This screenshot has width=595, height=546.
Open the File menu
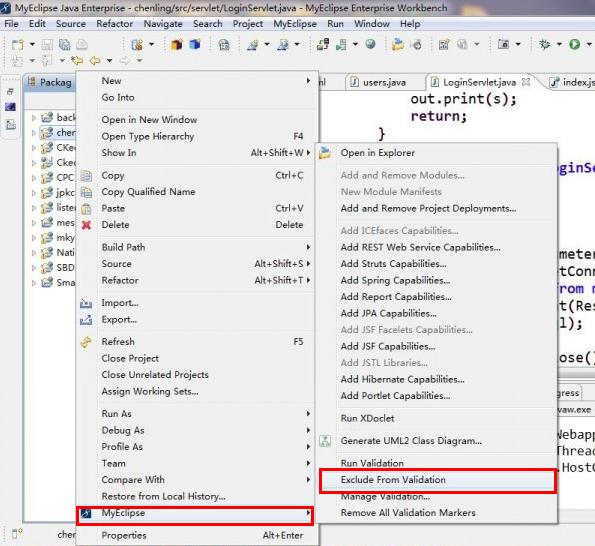11,24
